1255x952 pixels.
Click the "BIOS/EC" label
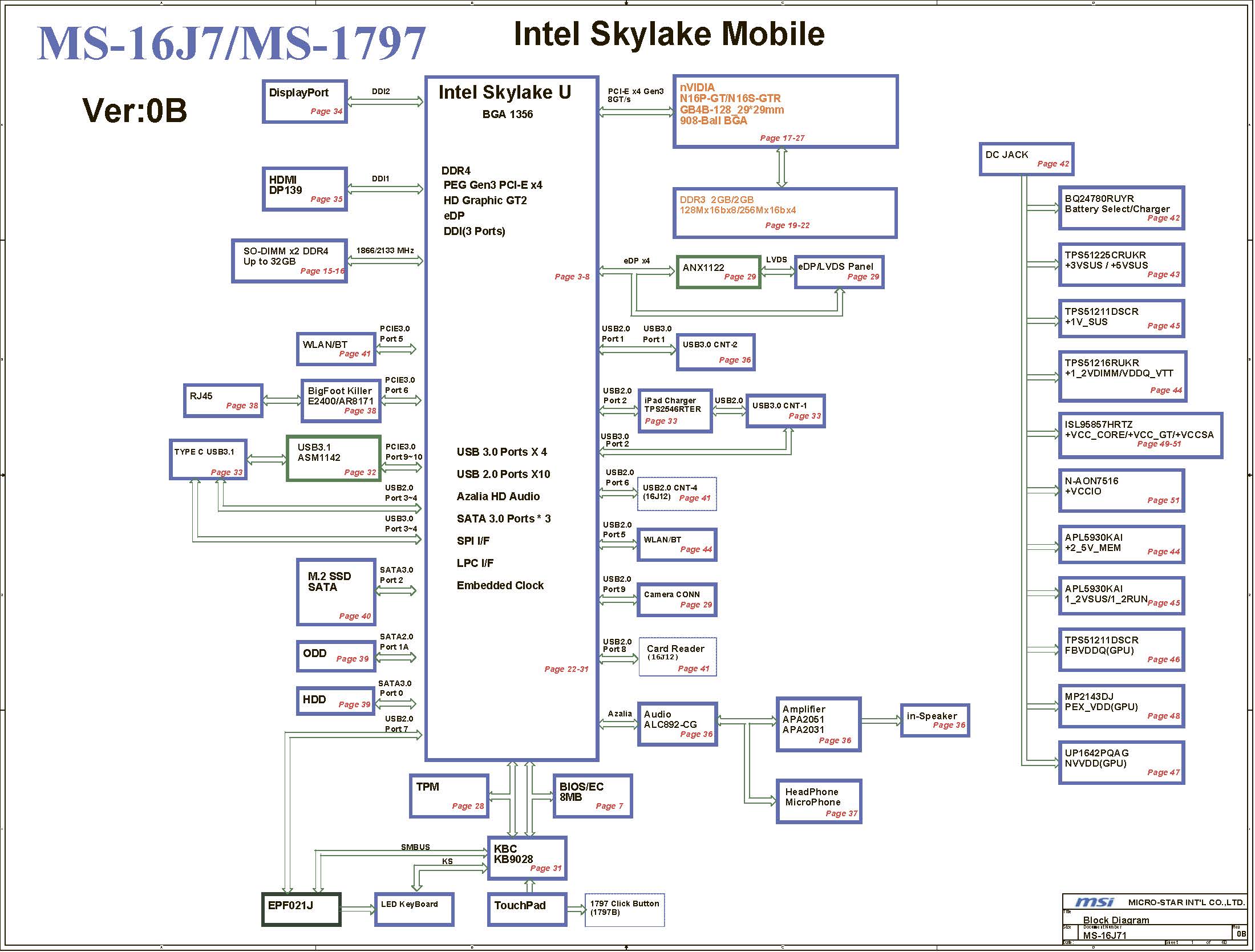click(x=581, y=787)
